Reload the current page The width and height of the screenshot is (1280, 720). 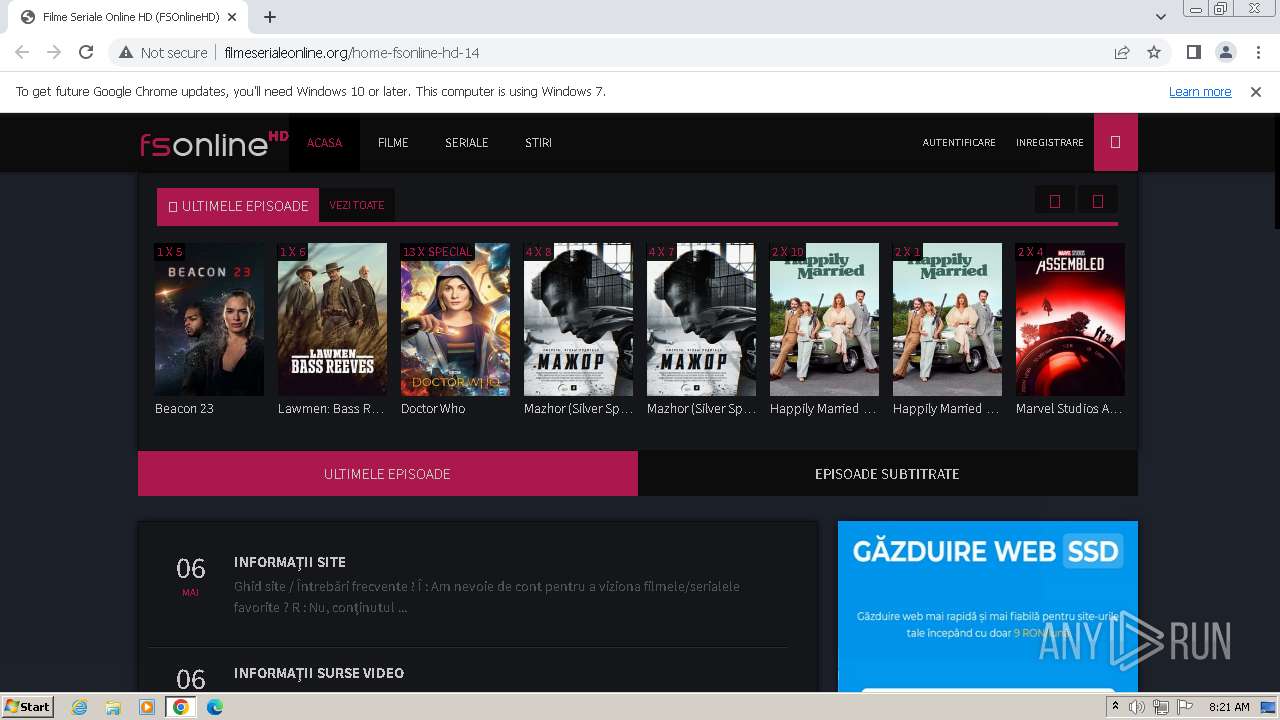(x=86, y=52)
